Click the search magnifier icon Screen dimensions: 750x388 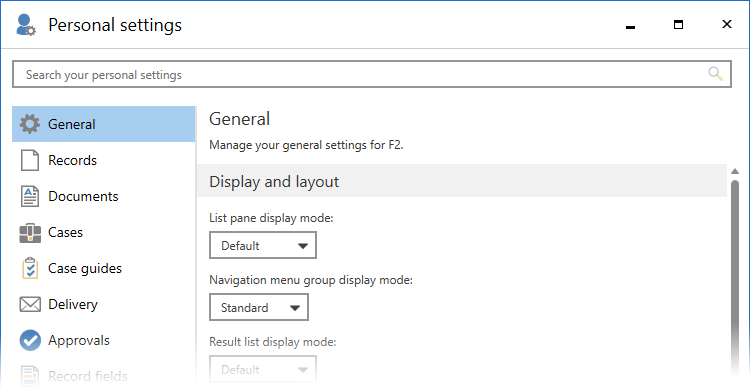[715, 74]
